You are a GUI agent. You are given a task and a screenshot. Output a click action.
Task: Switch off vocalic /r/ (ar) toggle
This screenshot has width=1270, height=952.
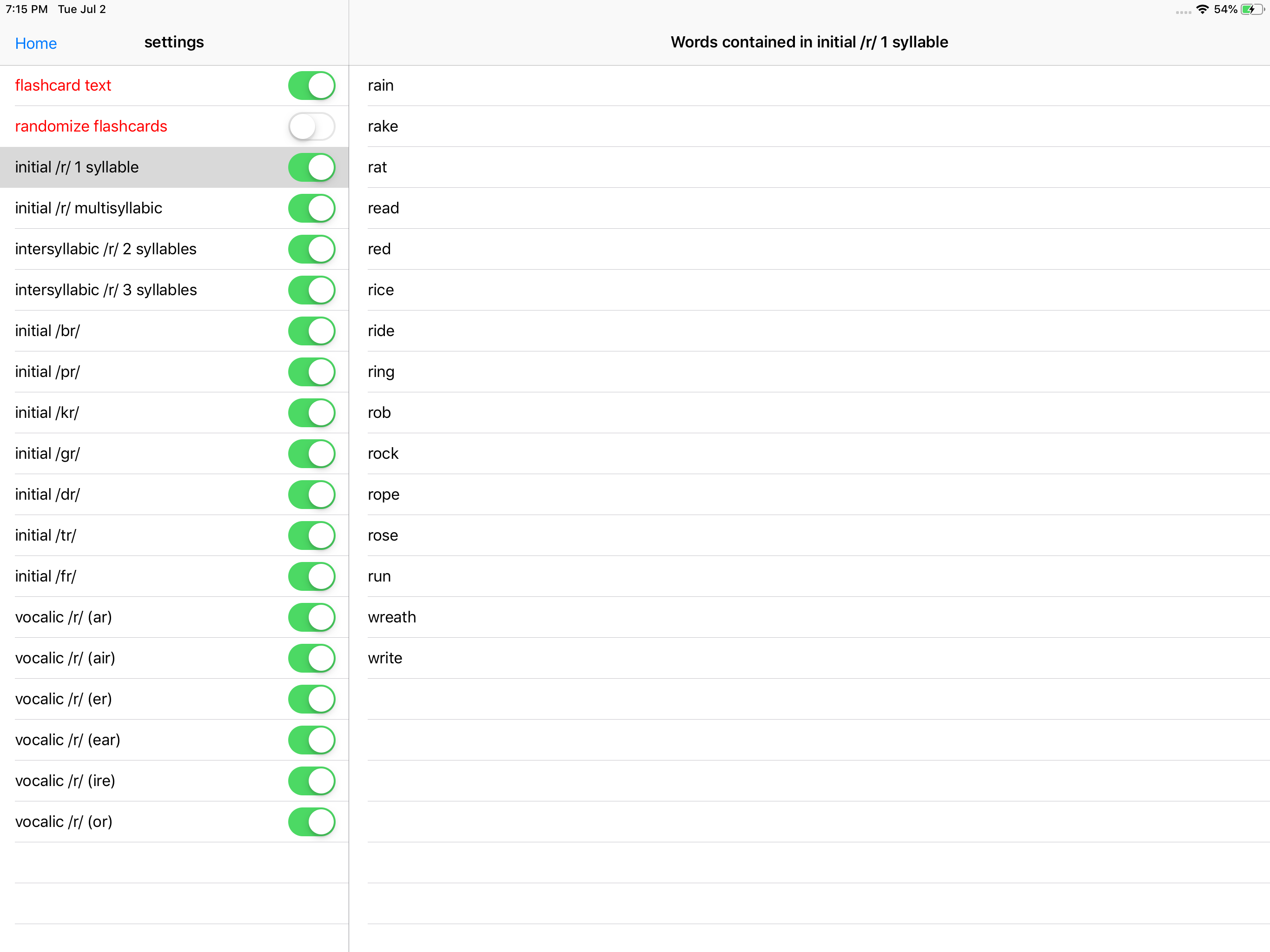tap(311, 617)
